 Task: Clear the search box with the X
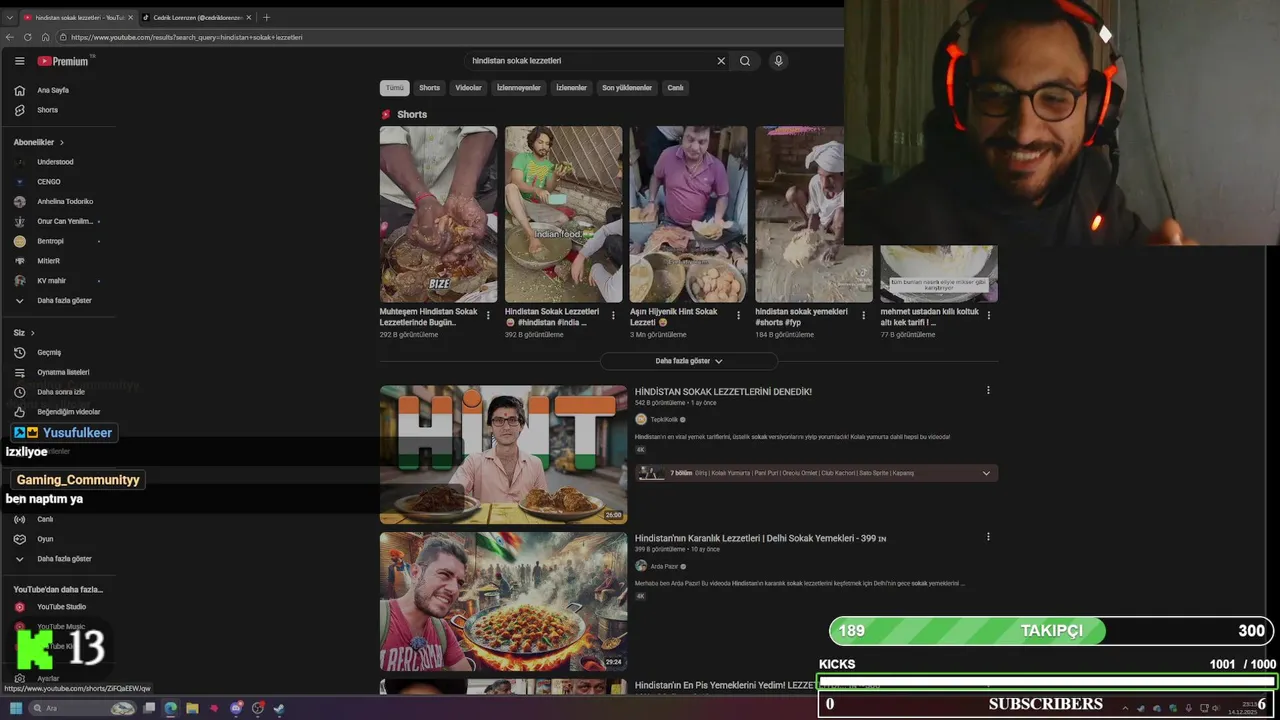(721, 61)
